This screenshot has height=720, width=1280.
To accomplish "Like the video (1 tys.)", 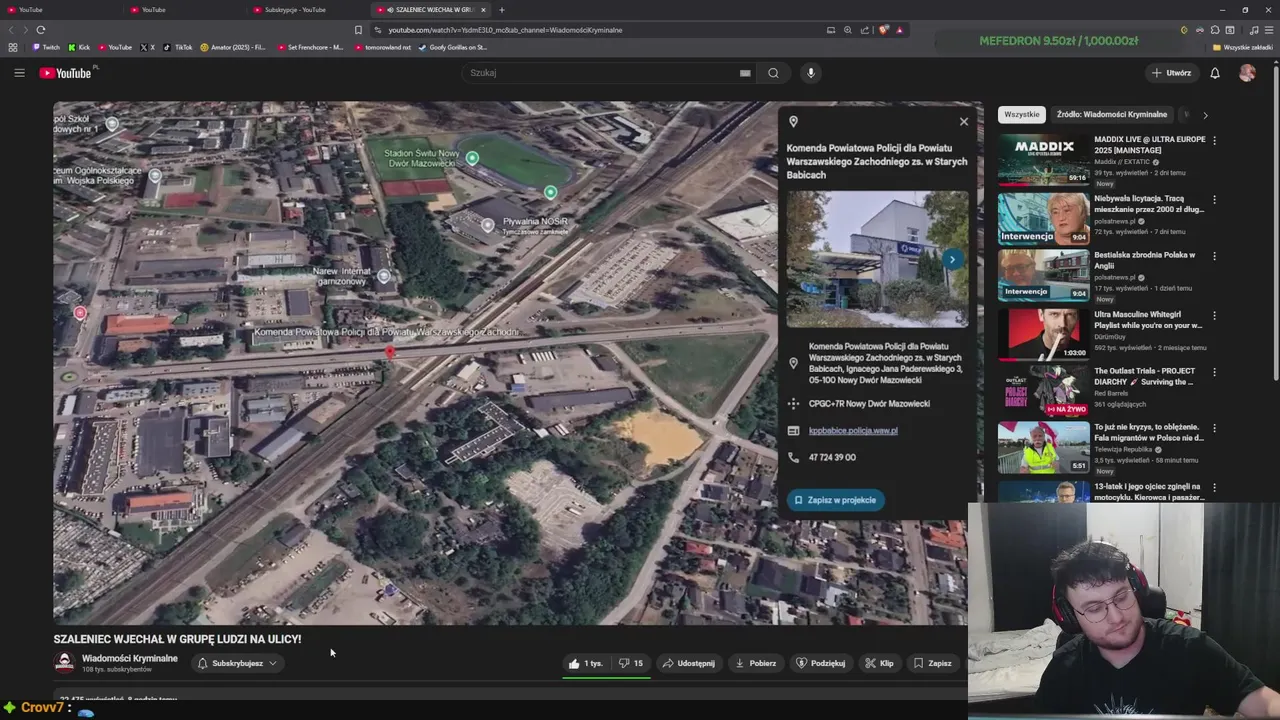I will [586, 663].
